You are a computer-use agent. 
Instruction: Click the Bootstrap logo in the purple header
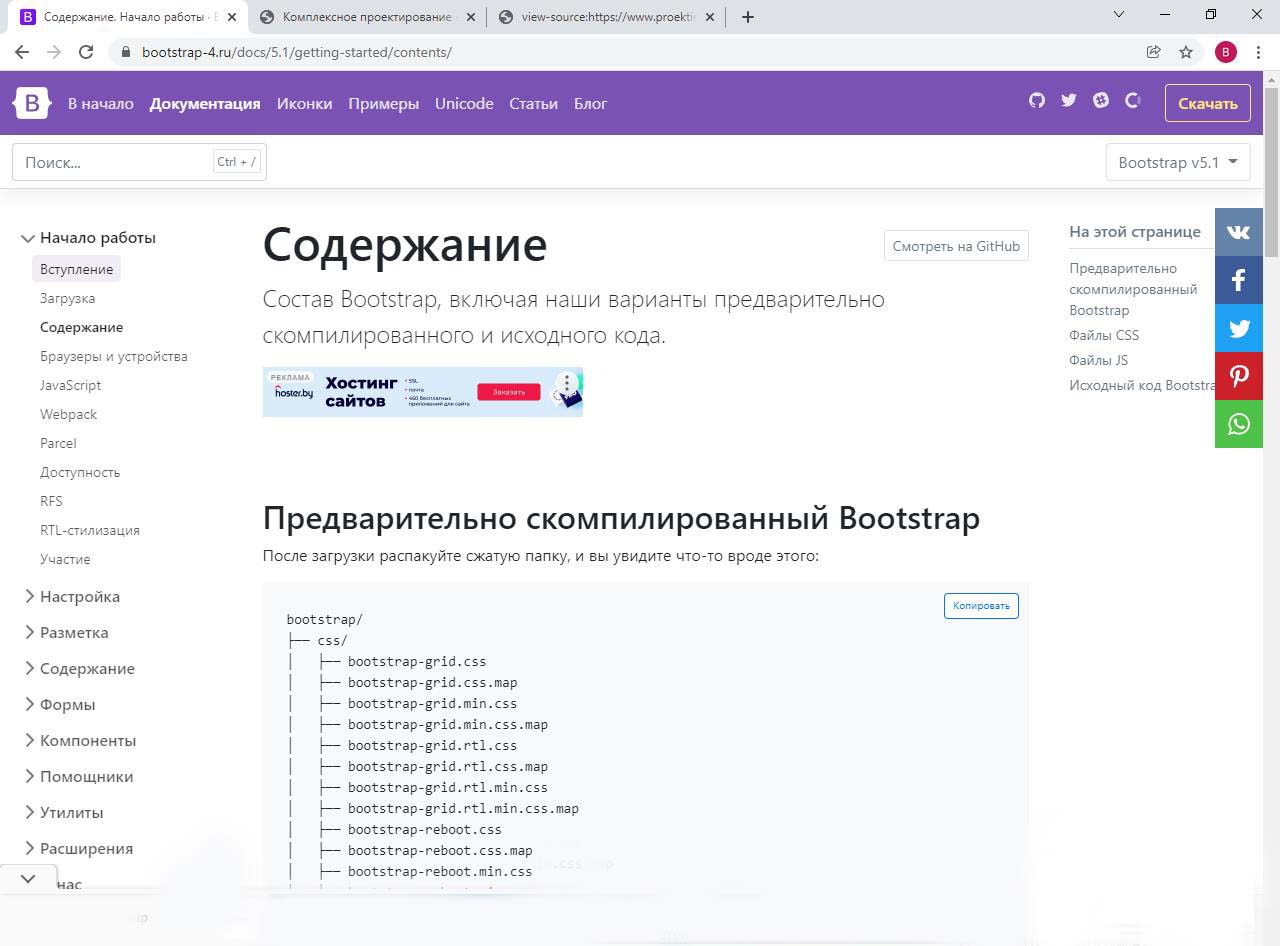click(31, 103)
